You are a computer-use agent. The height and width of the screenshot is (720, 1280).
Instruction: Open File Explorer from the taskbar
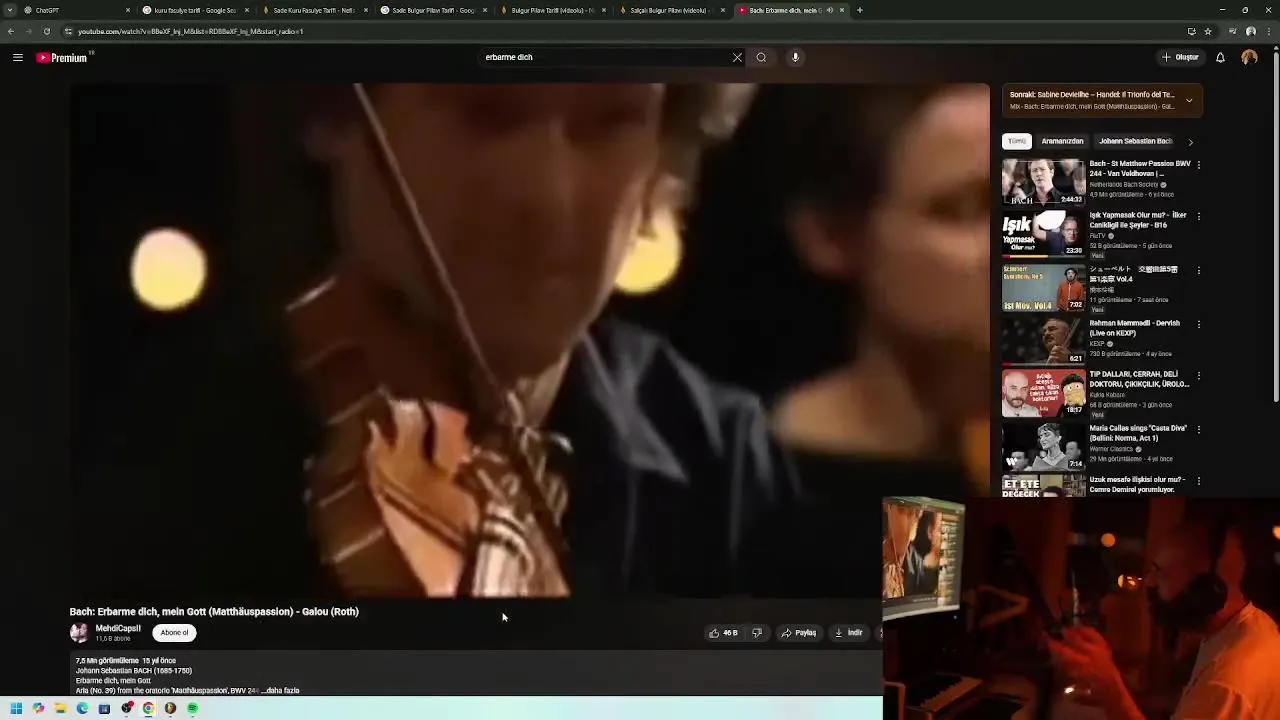click(x=60, y=708)
